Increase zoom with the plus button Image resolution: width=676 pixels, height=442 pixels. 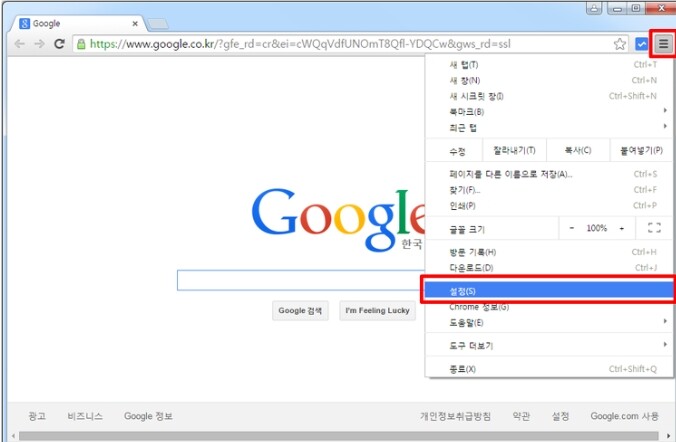coord(622,228)
